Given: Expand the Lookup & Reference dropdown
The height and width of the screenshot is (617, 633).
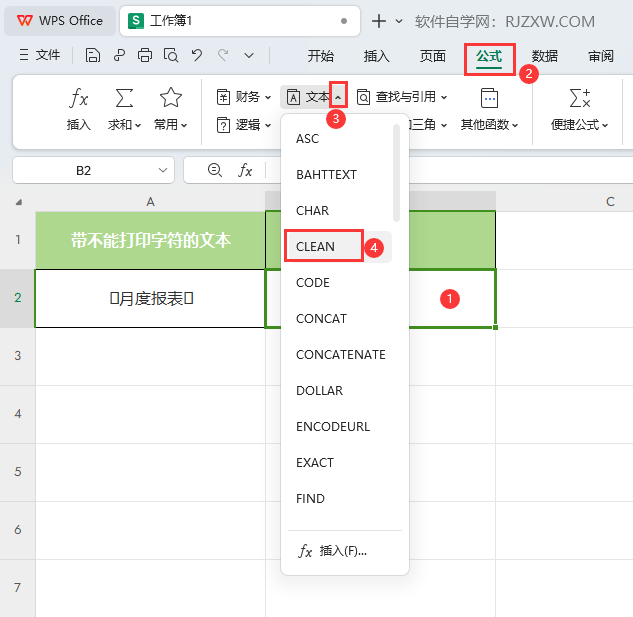Looking at the screenshot, I should point(402,97).
